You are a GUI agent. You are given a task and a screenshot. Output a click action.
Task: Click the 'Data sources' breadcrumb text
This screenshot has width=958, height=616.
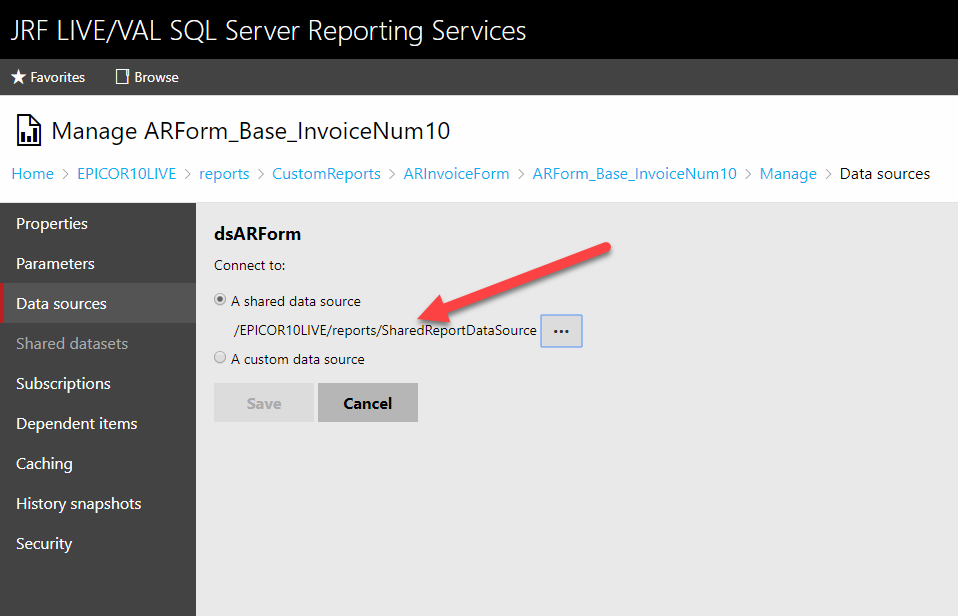885,174
